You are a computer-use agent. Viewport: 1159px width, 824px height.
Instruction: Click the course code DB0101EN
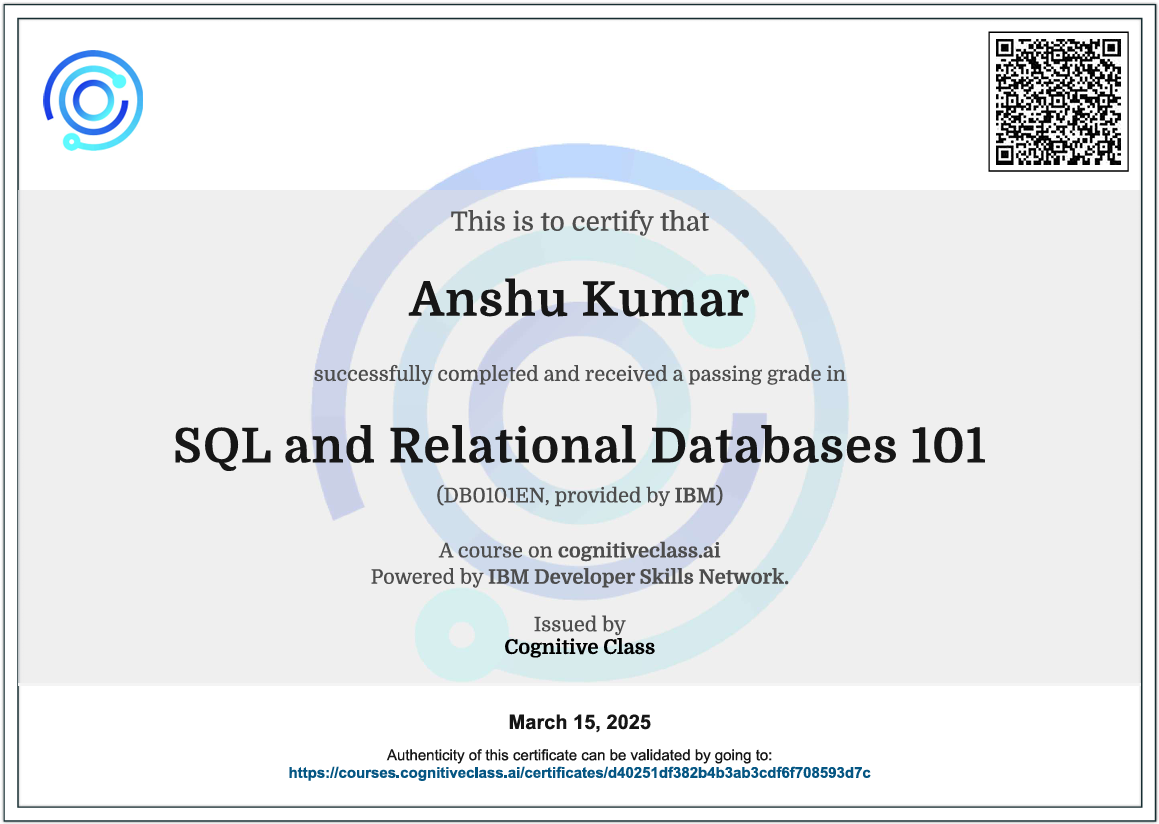click(492, 495)
